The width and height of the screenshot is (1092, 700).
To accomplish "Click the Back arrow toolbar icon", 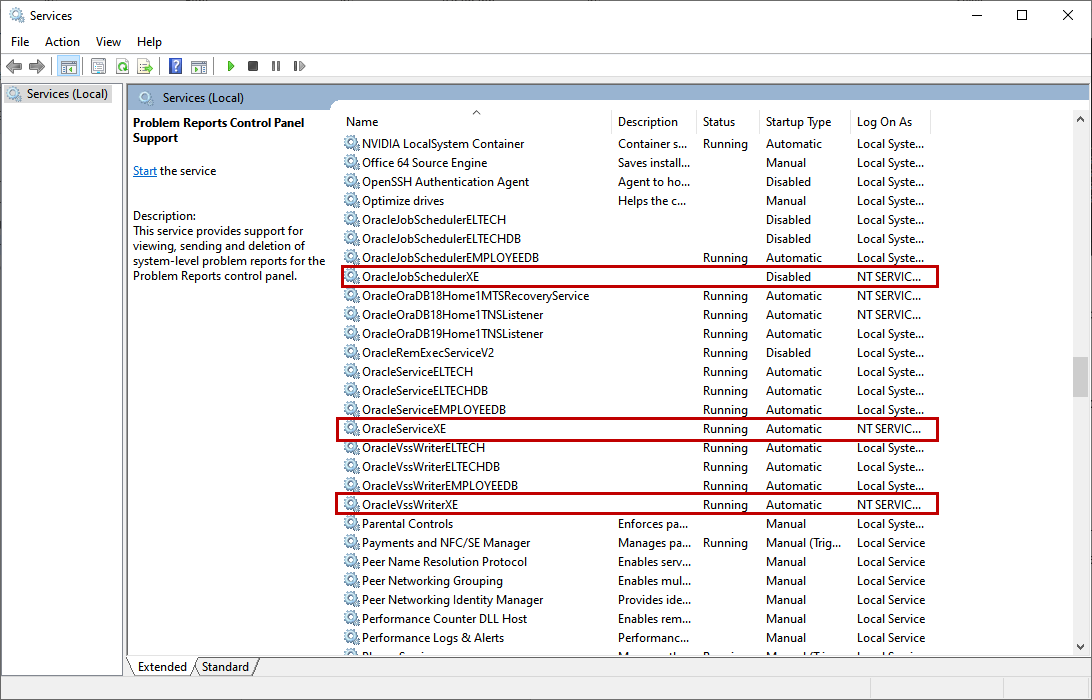I will (x=14, y=66).
